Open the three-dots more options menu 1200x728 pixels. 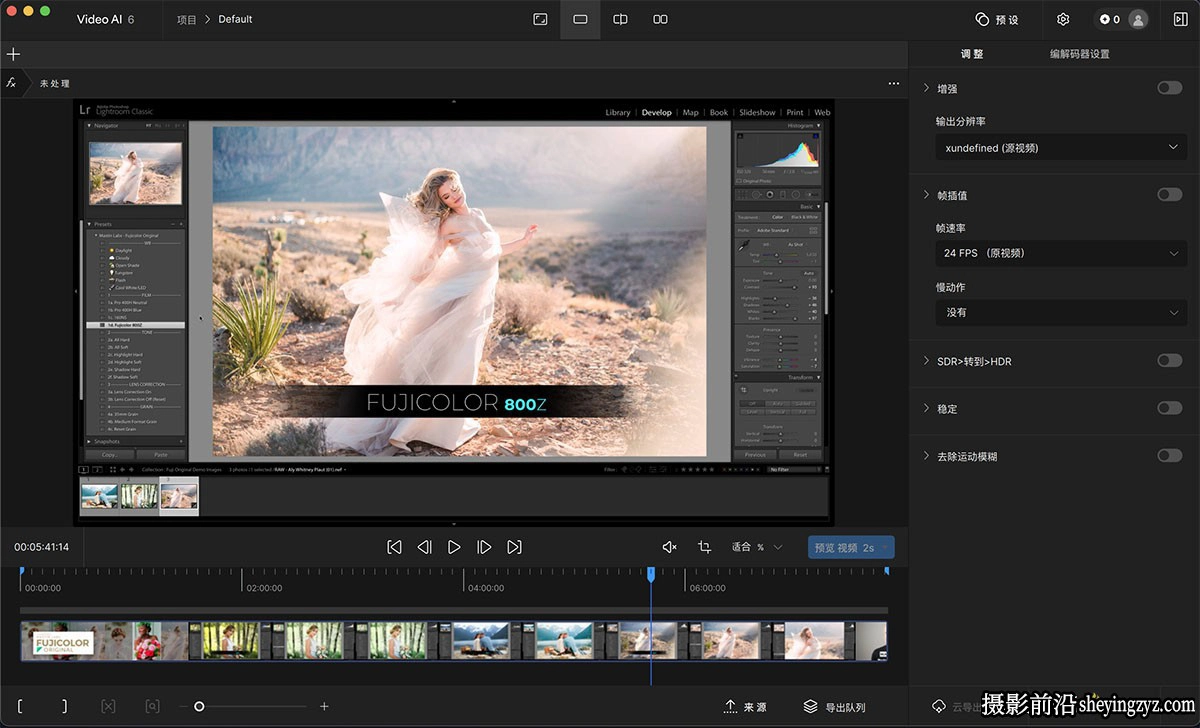894,83
